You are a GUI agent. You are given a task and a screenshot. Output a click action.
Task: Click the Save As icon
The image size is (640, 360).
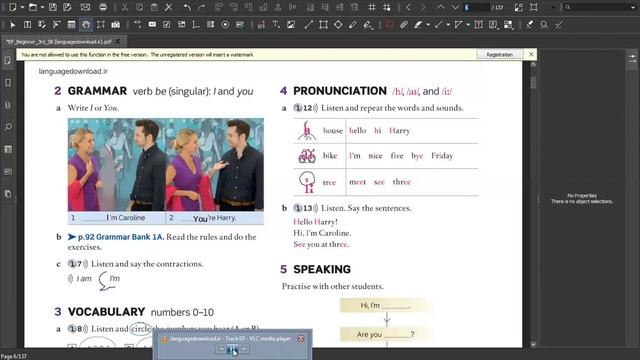pos(67,7)
